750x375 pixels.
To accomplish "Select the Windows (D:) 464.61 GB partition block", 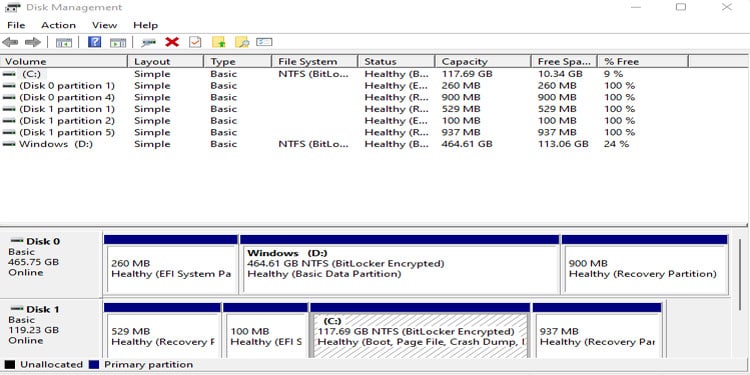I will (x=399, y=265).
